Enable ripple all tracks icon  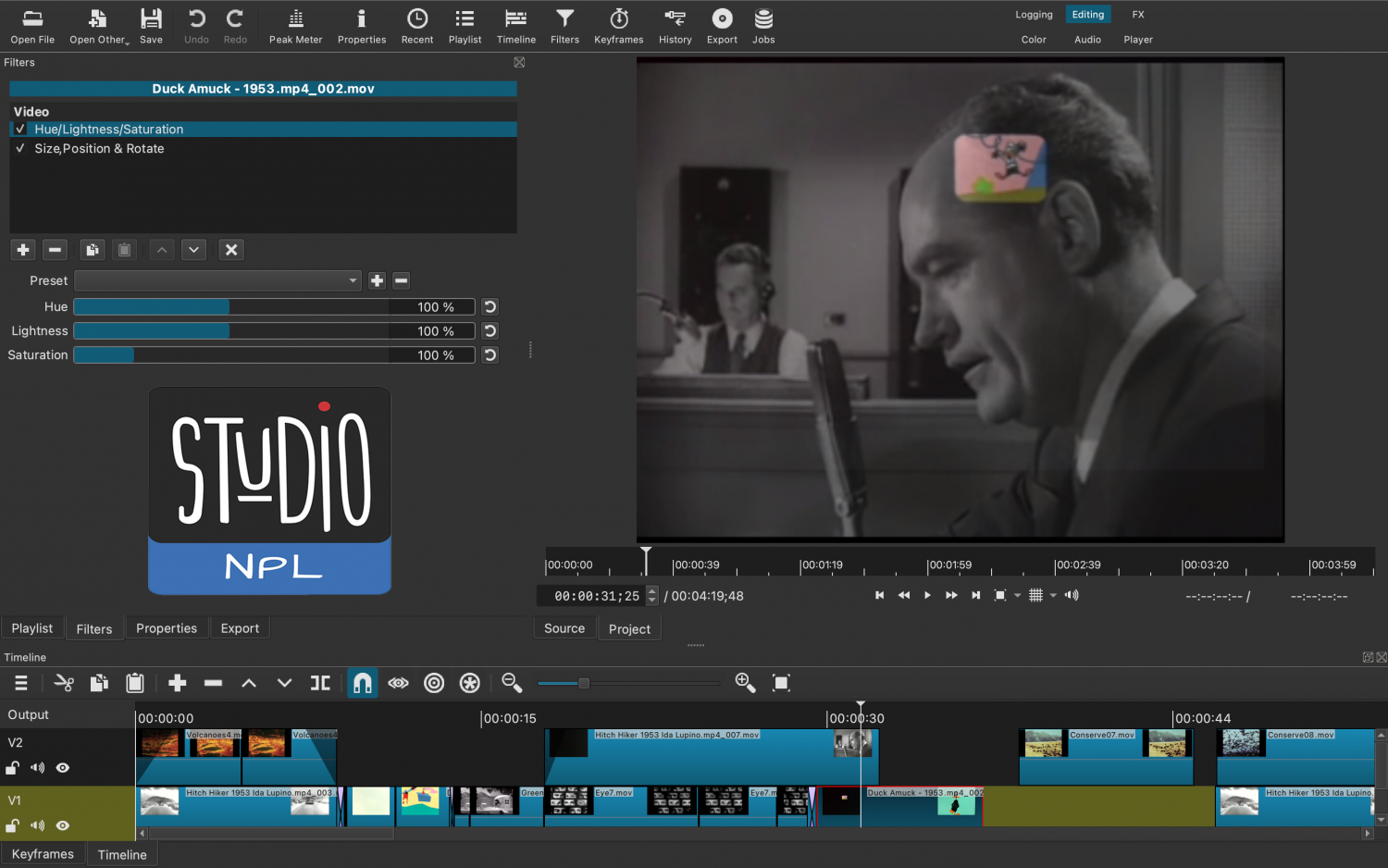[469, 683]
